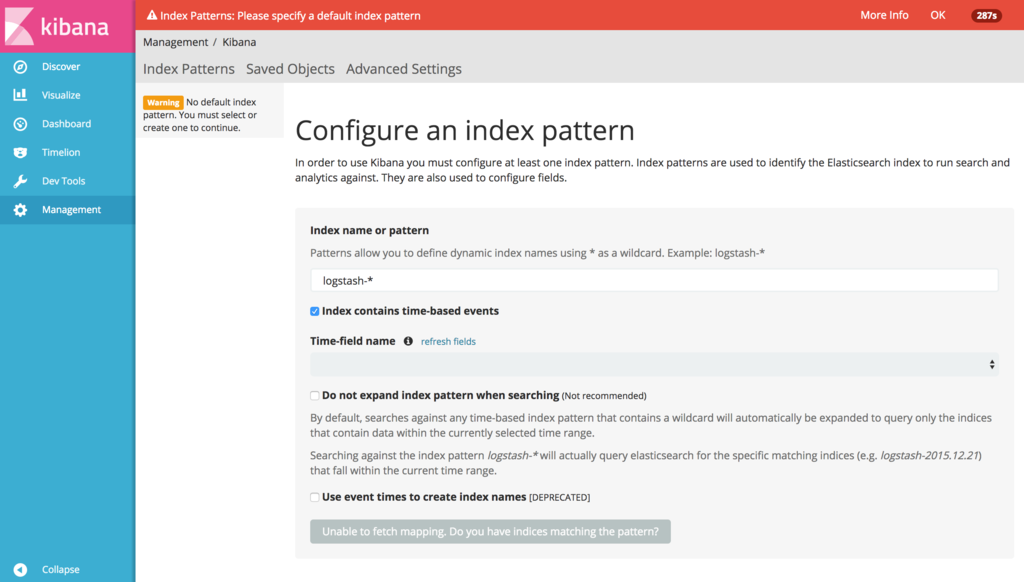Click the [DEPRECATED] text
The image size is (1024, 582).
point(559,498)
